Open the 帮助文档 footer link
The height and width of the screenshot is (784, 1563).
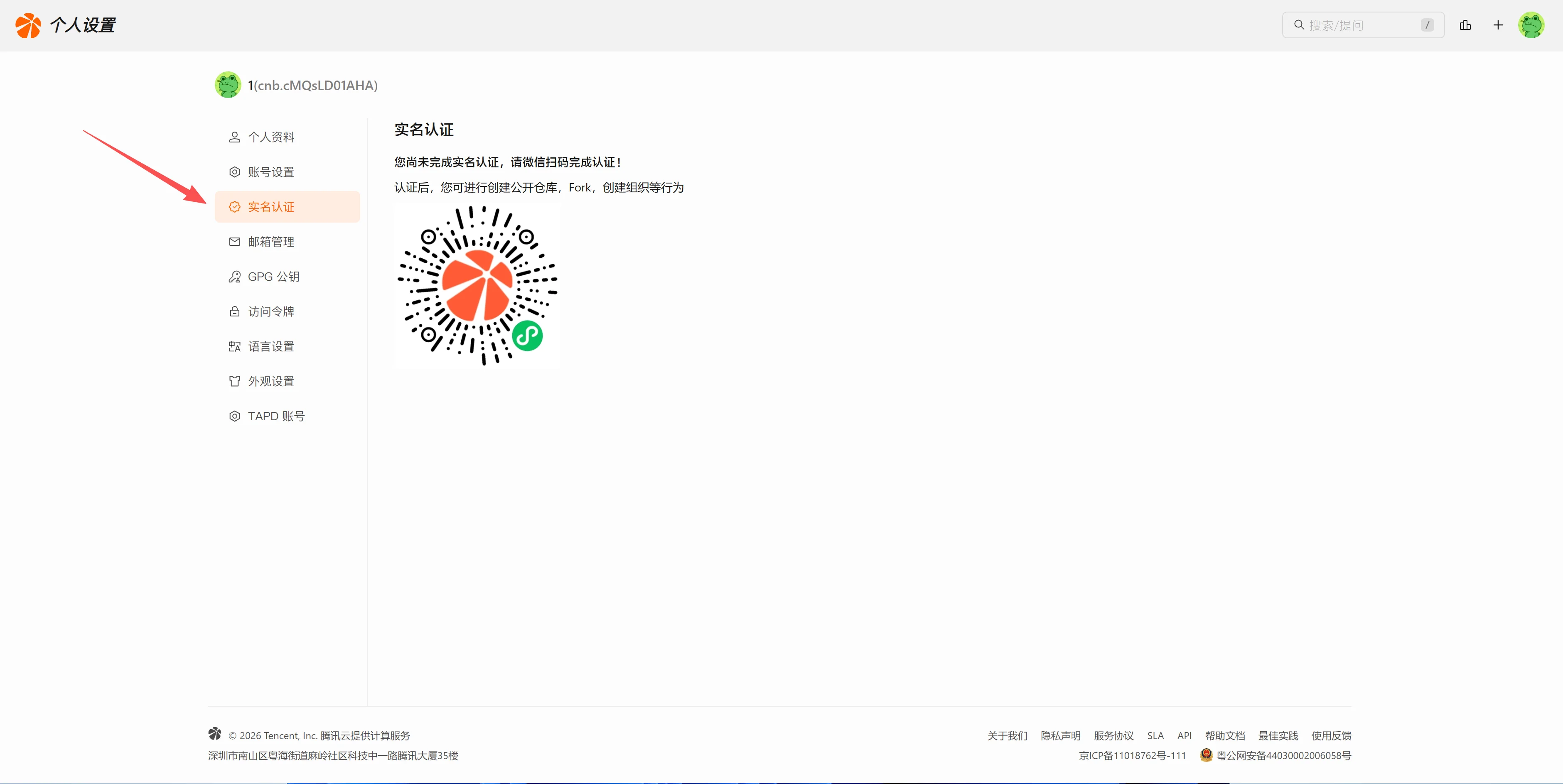point(1225,735)
